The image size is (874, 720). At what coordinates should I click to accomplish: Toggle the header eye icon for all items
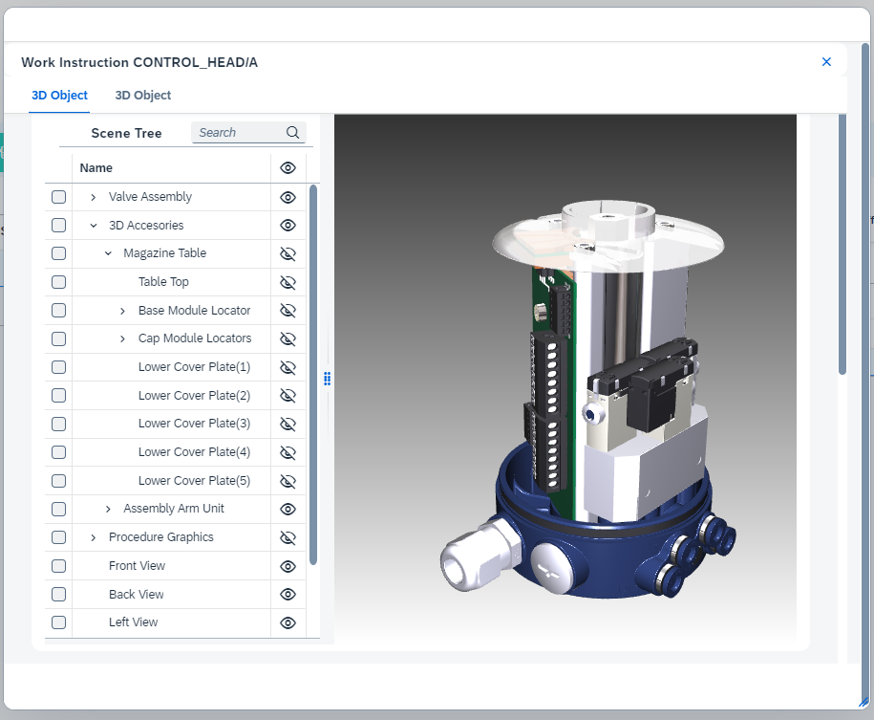pos(288,168)
